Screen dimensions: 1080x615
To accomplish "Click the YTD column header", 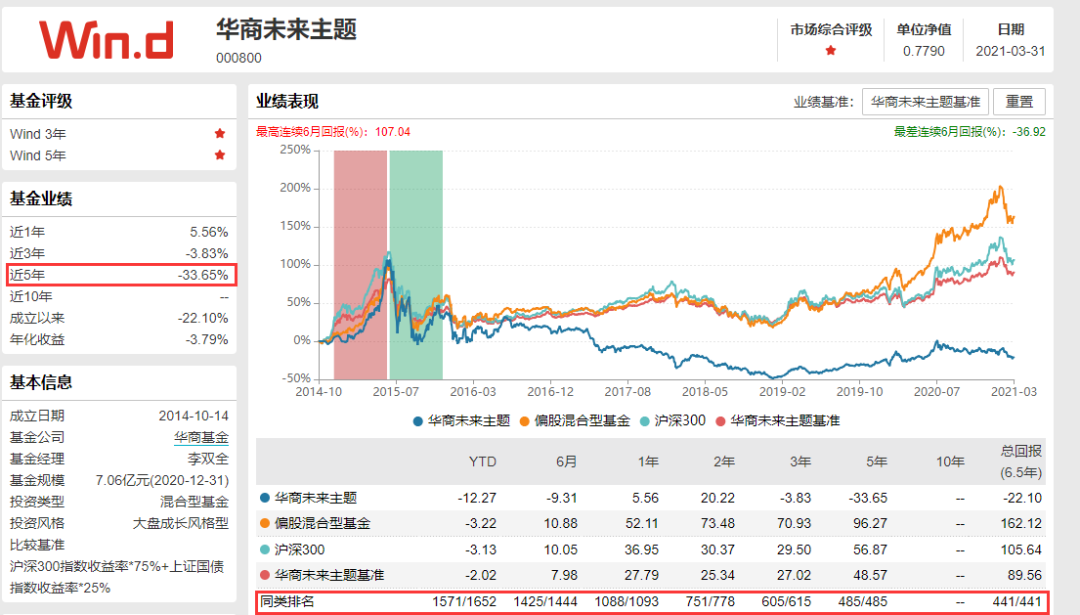I will [482, 461].
